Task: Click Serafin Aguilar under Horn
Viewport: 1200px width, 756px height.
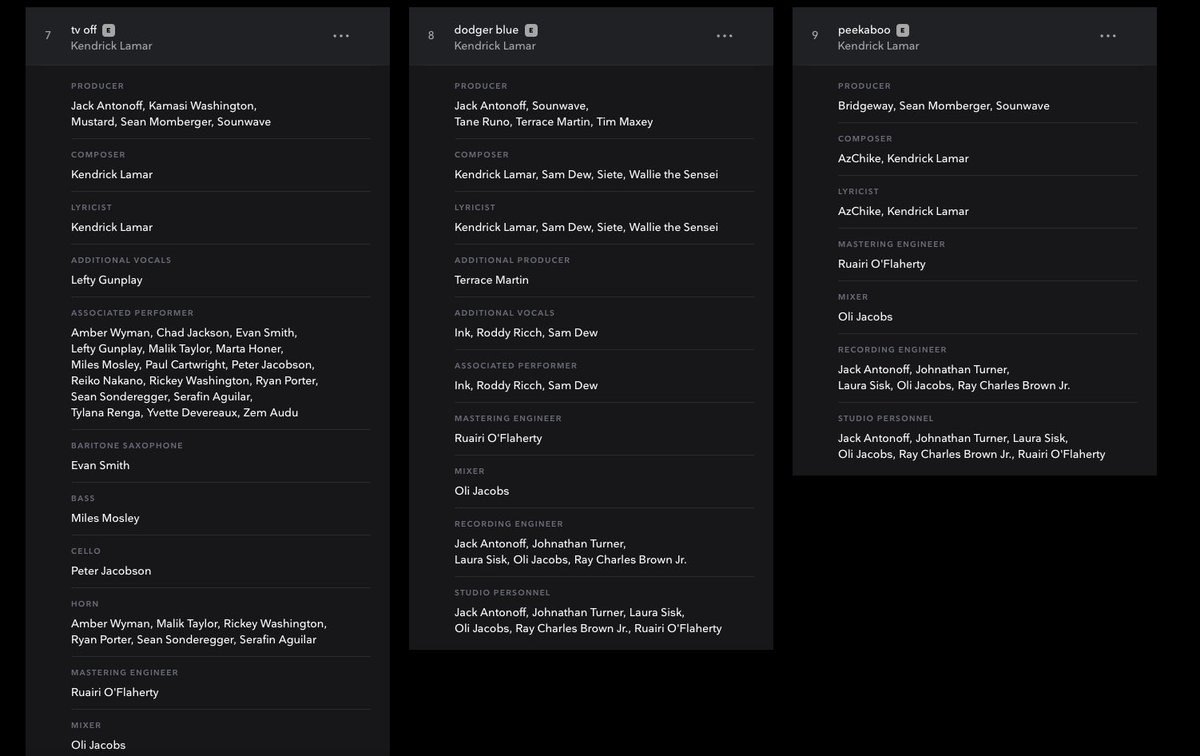Action: [277, 640]
